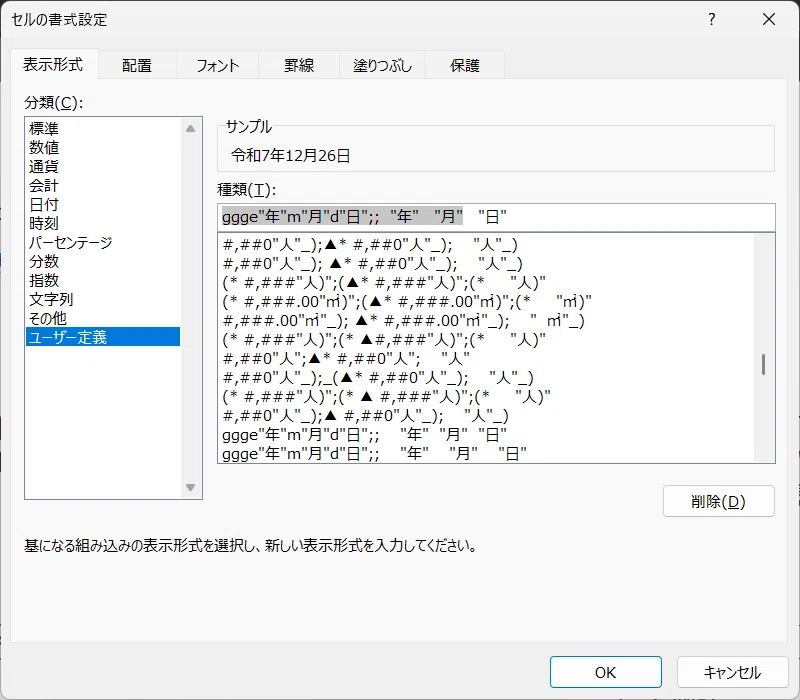This screenshot has width=800, height=700.
Task: Select その他 category
Action: coord(103,318)
